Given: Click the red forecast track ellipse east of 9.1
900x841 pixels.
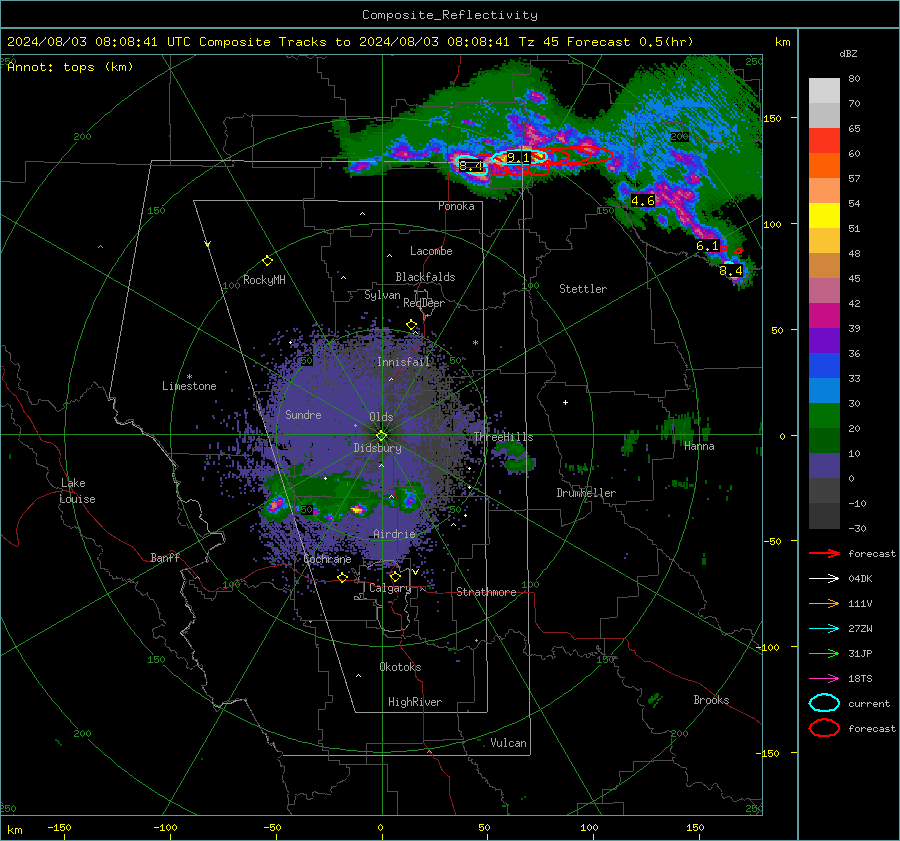Looking at the screenshot, I should pyautogui.click(x=577, y=154).
